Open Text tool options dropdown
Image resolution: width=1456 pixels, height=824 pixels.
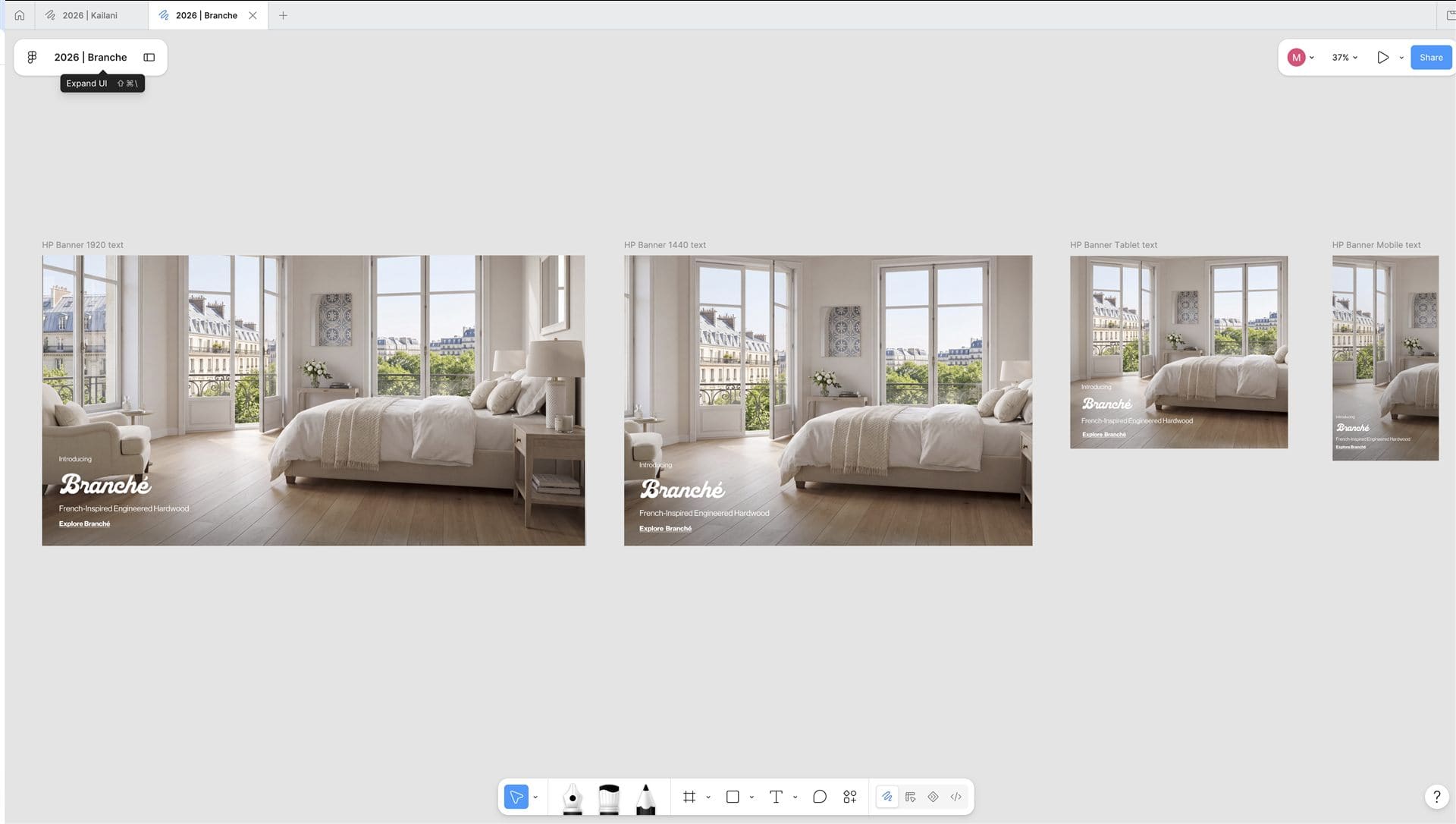[x=795, y=797]
